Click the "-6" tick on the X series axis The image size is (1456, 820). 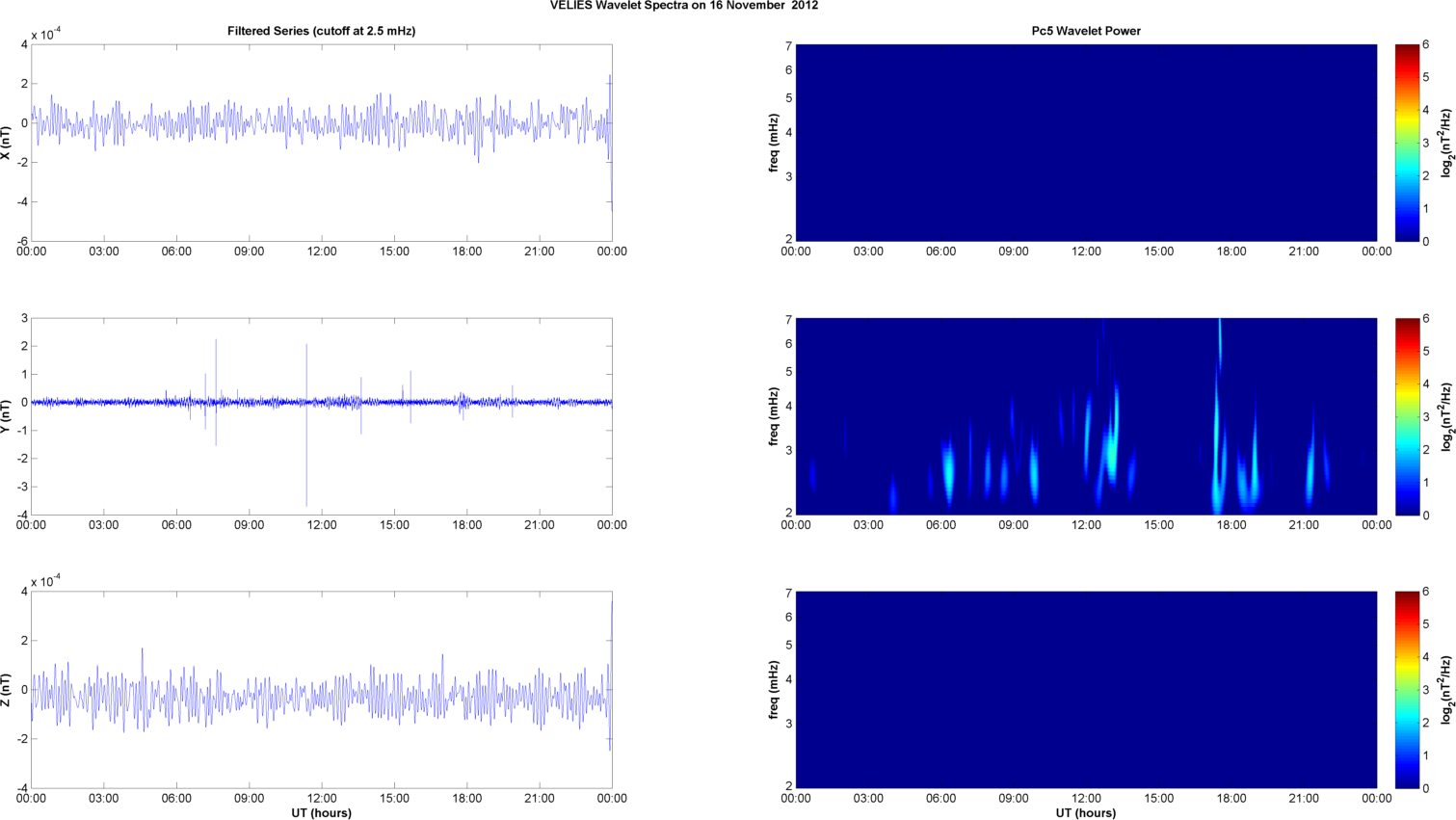[x=22, y=241]
